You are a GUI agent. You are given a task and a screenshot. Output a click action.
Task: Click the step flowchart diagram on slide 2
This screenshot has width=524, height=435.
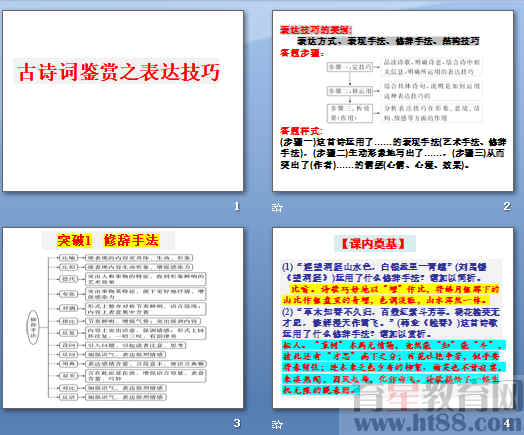point(404,90)
